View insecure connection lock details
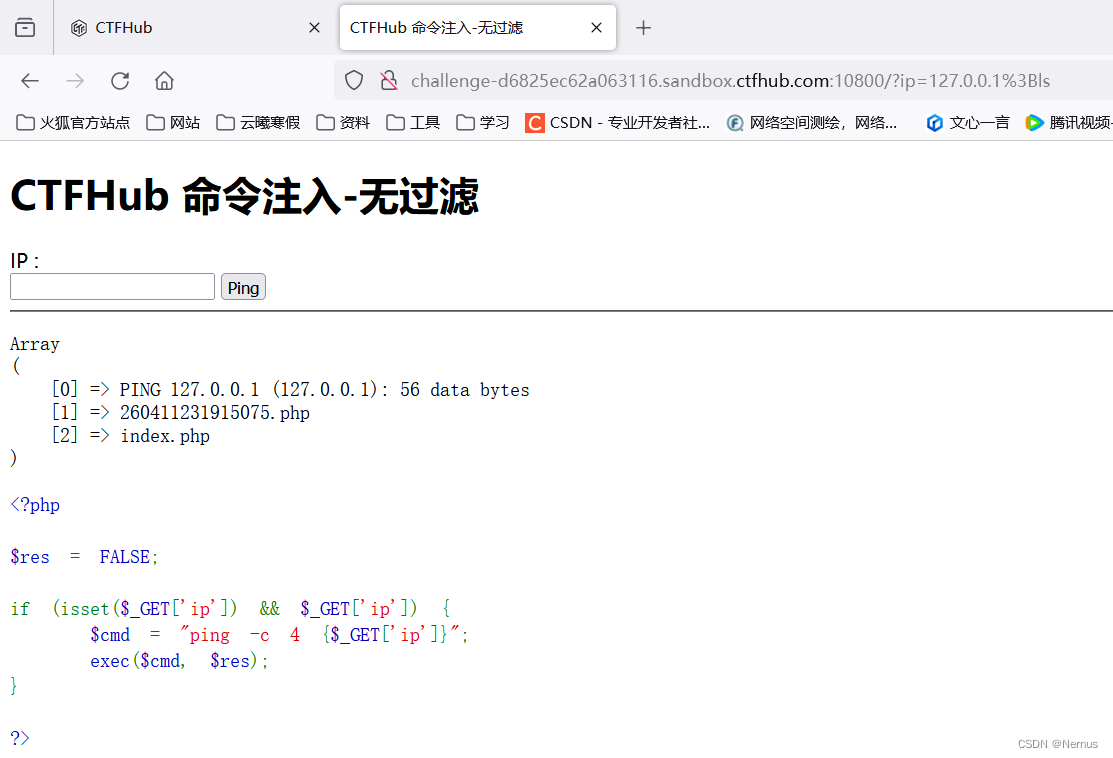The image size is (1113, 758). tap(388, 81)
